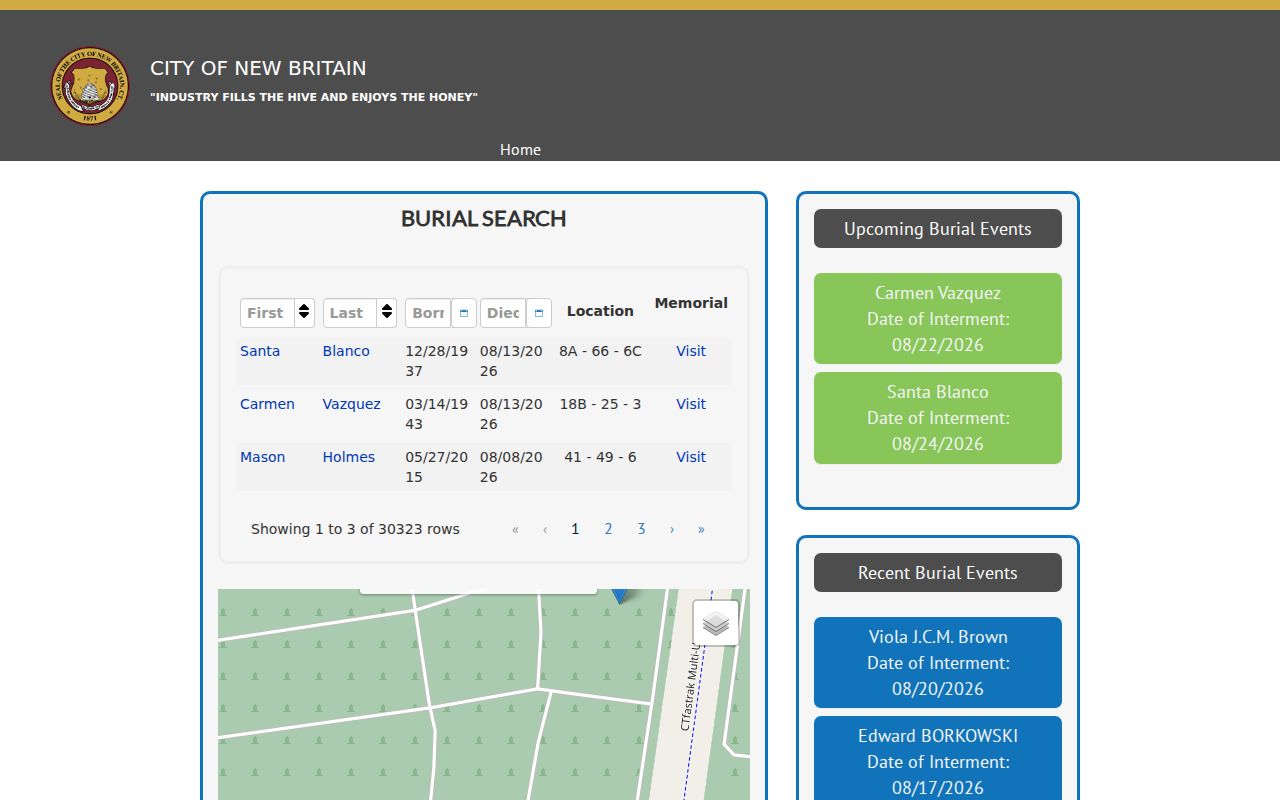Open Blanco last name link
The width and height of the screenshot is (1280, 800).
(x=346, y=351)
